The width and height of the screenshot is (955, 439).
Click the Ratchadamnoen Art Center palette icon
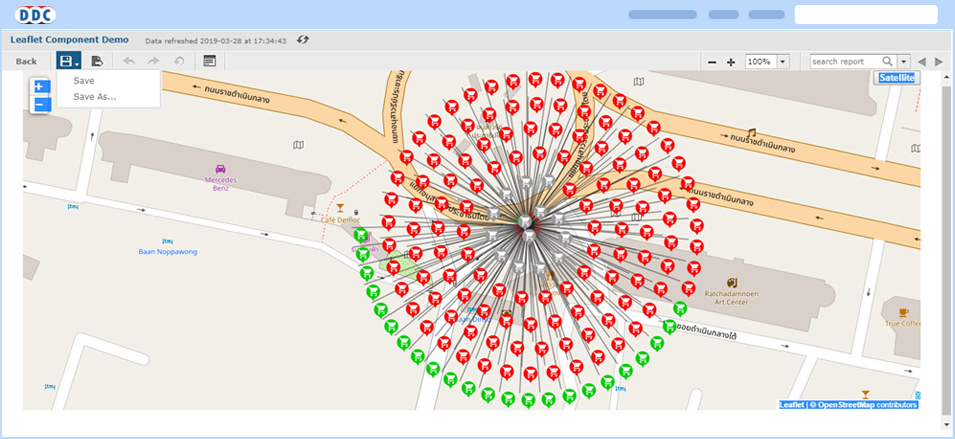[x=731, y=283]
